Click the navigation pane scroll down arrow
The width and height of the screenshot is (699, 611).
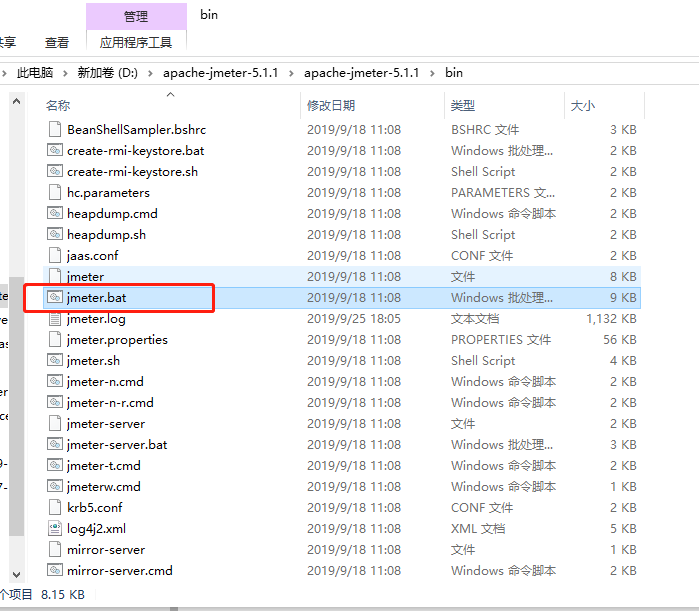click(16, 575)
